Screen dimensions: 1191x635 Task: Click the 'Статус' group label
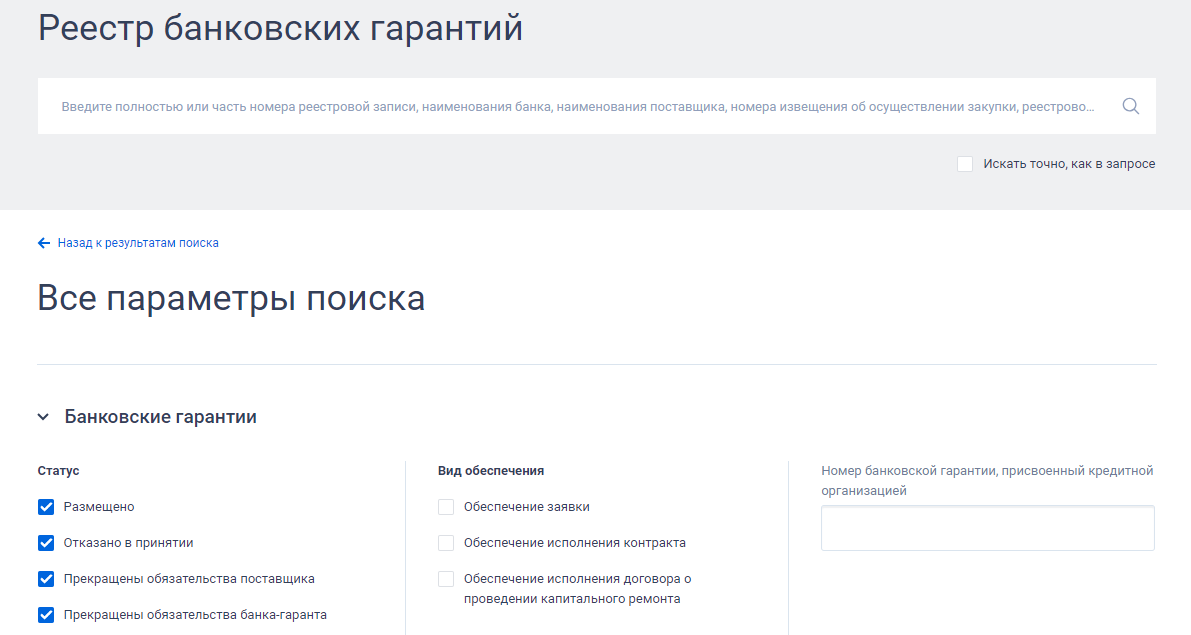point(58,471)
